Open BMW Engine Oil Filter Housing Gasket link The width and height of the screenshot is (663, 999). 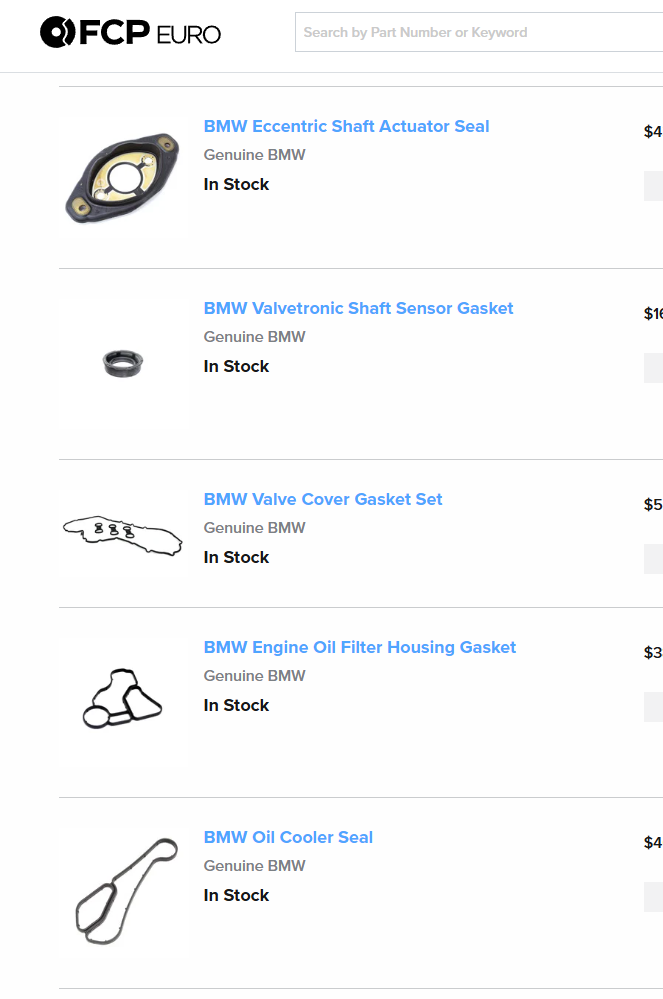click(x=360, y=647)
